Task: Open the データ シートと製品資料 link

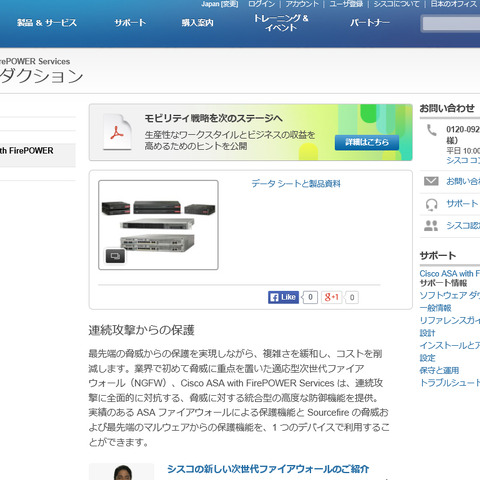Action: click(296, 184)
